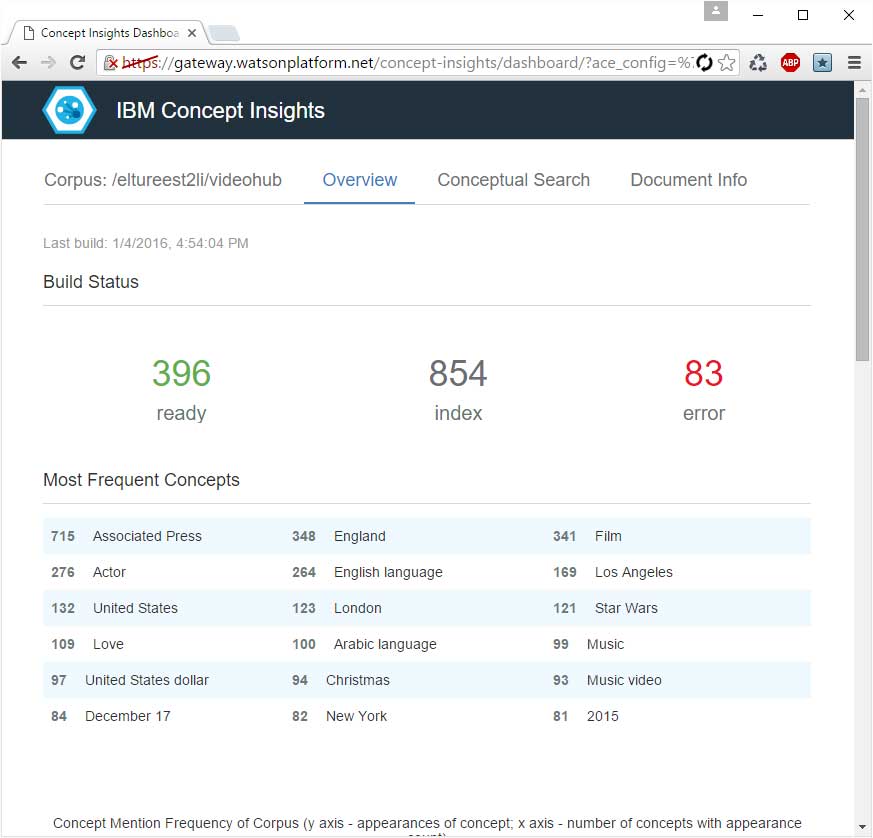Select the 2015 concept entry
The image size is (873, 838).
(586, 716)
